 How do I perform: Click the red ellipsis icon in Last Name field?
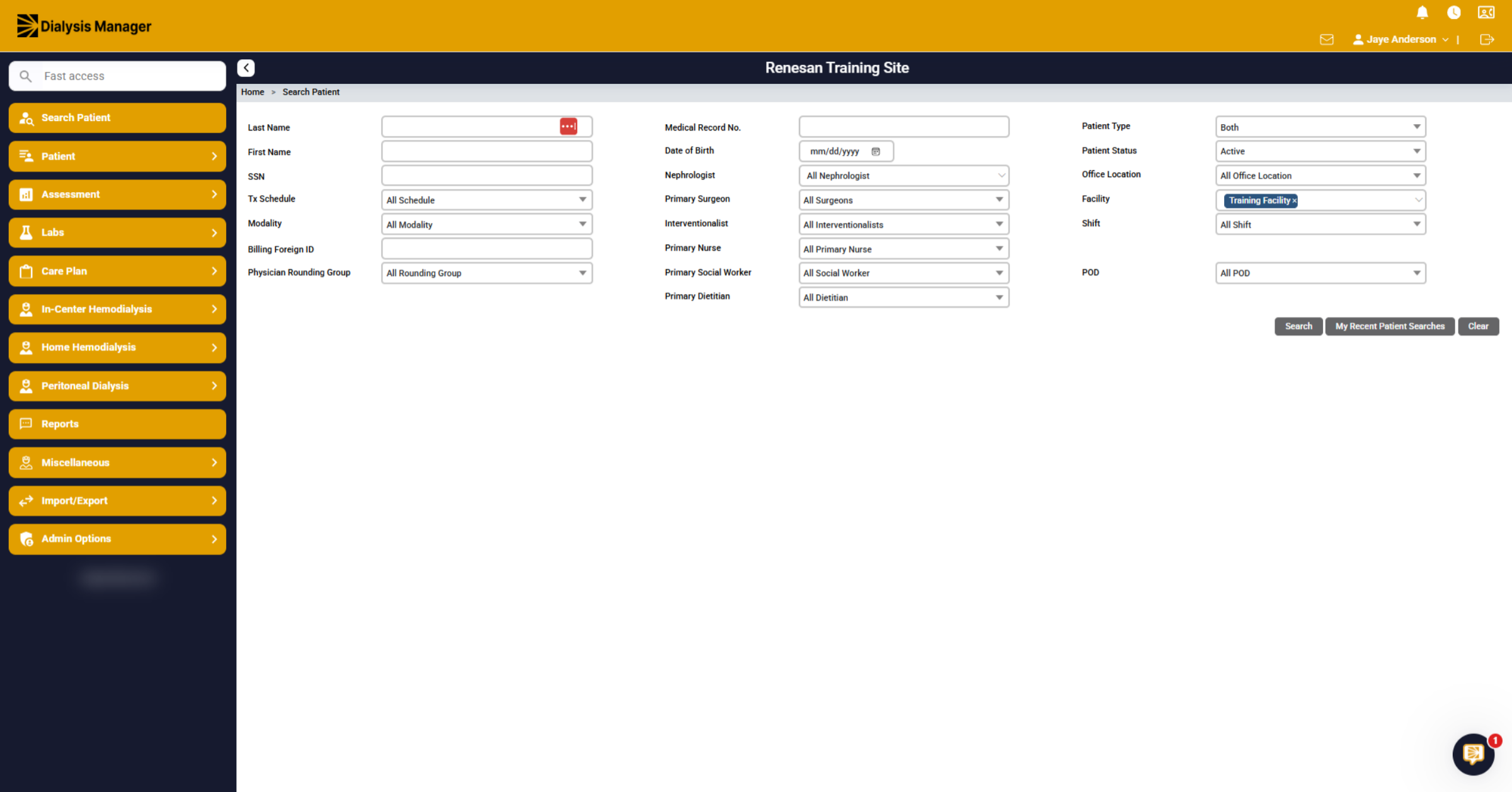point(568,126)
